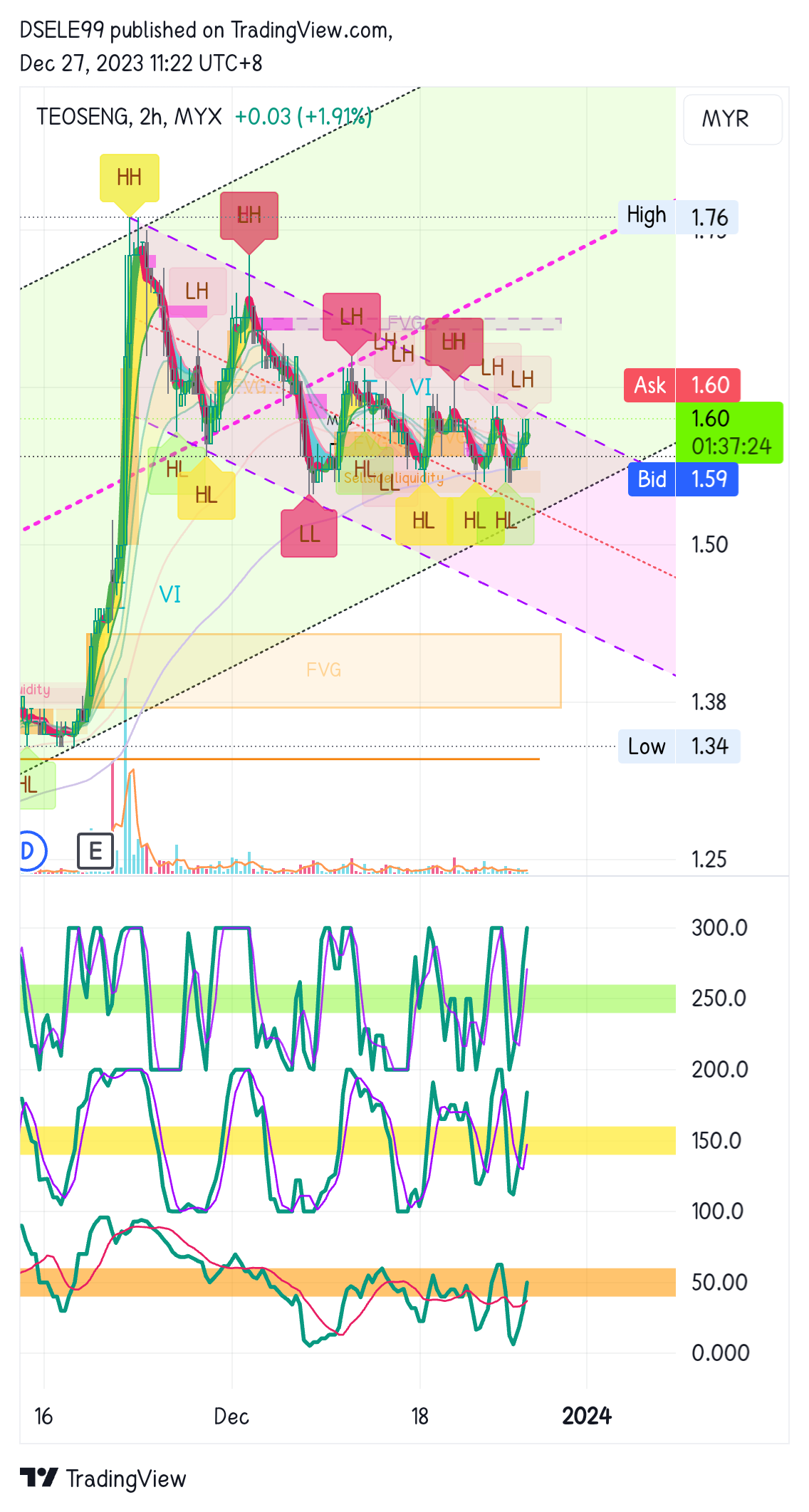This screenshot has height=1512, width=809.
Task: Click the 100.0 indicator scale label
Action: [717, 1211]
